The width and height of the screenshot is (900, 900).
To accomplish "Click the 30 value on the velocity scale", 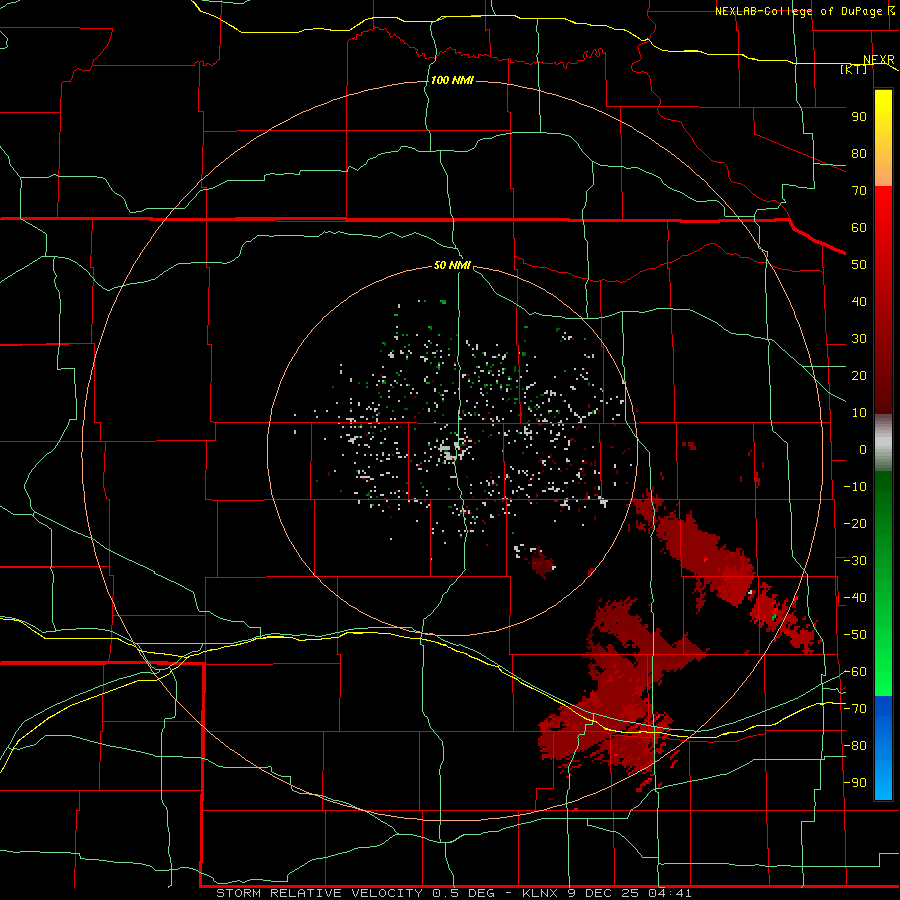I will pos(859,339).
